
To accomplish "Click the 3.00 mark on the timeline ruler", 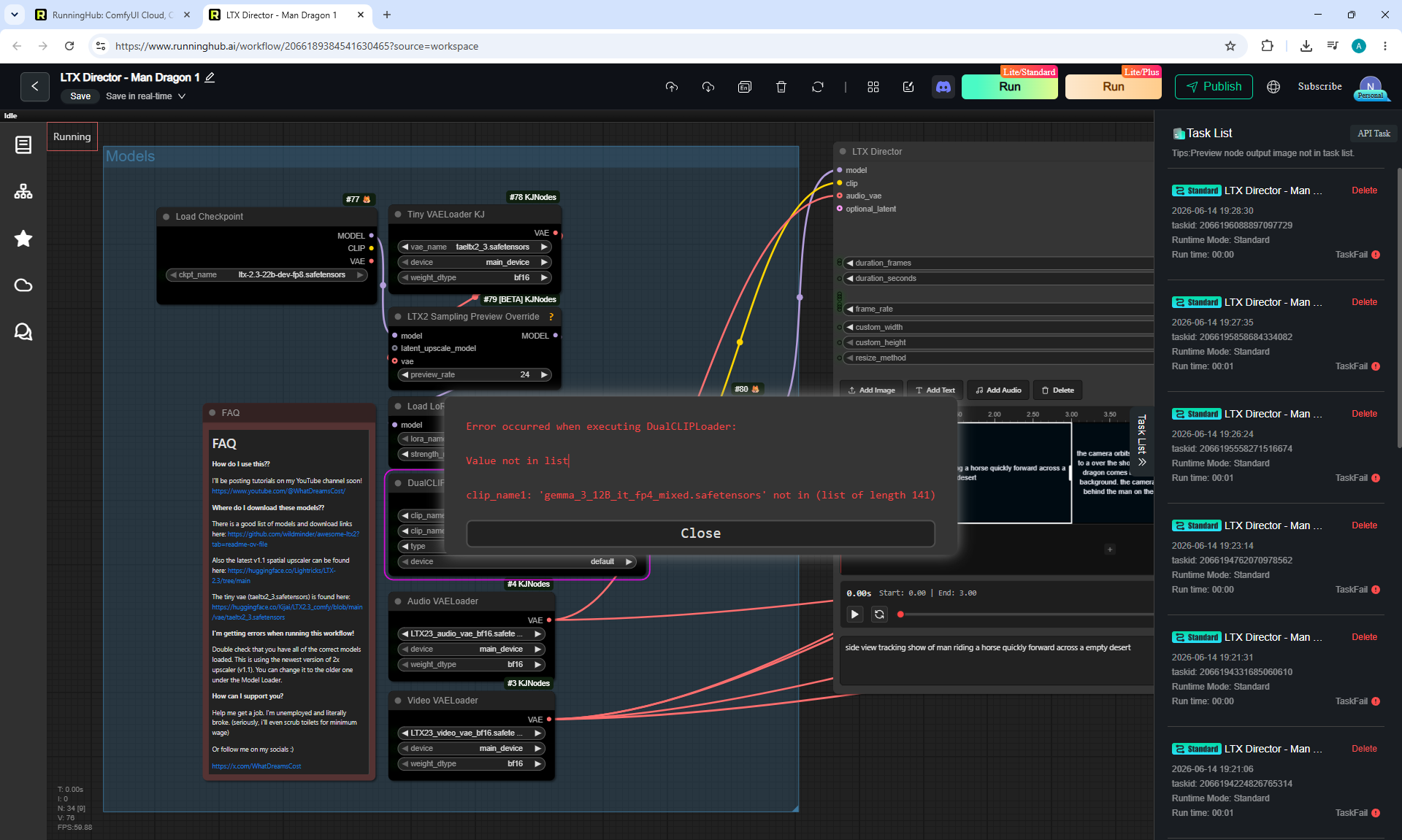I will 1071,415.
